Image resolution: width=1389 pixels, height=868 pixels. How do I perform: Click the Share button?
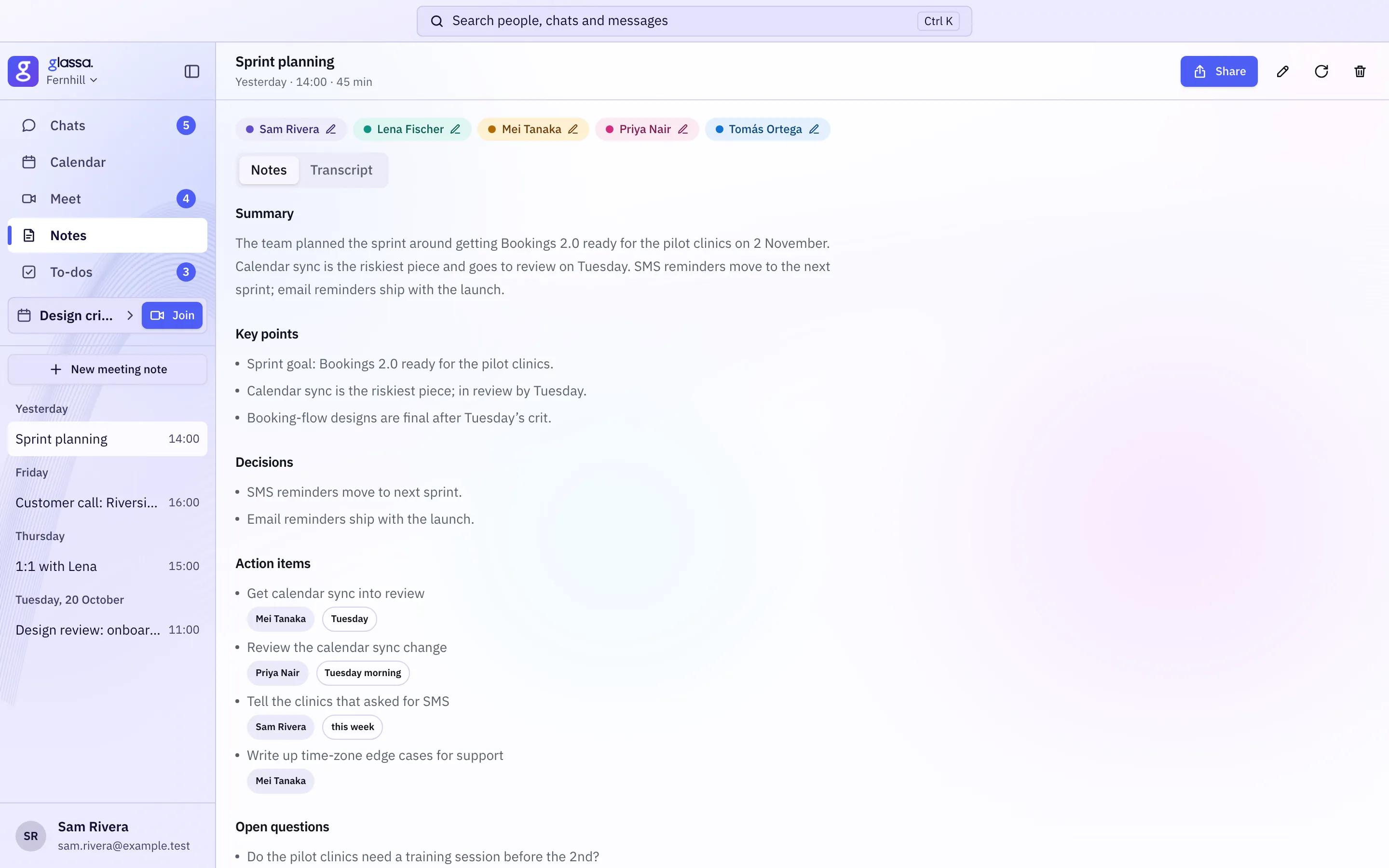(x=1219, y=71)
